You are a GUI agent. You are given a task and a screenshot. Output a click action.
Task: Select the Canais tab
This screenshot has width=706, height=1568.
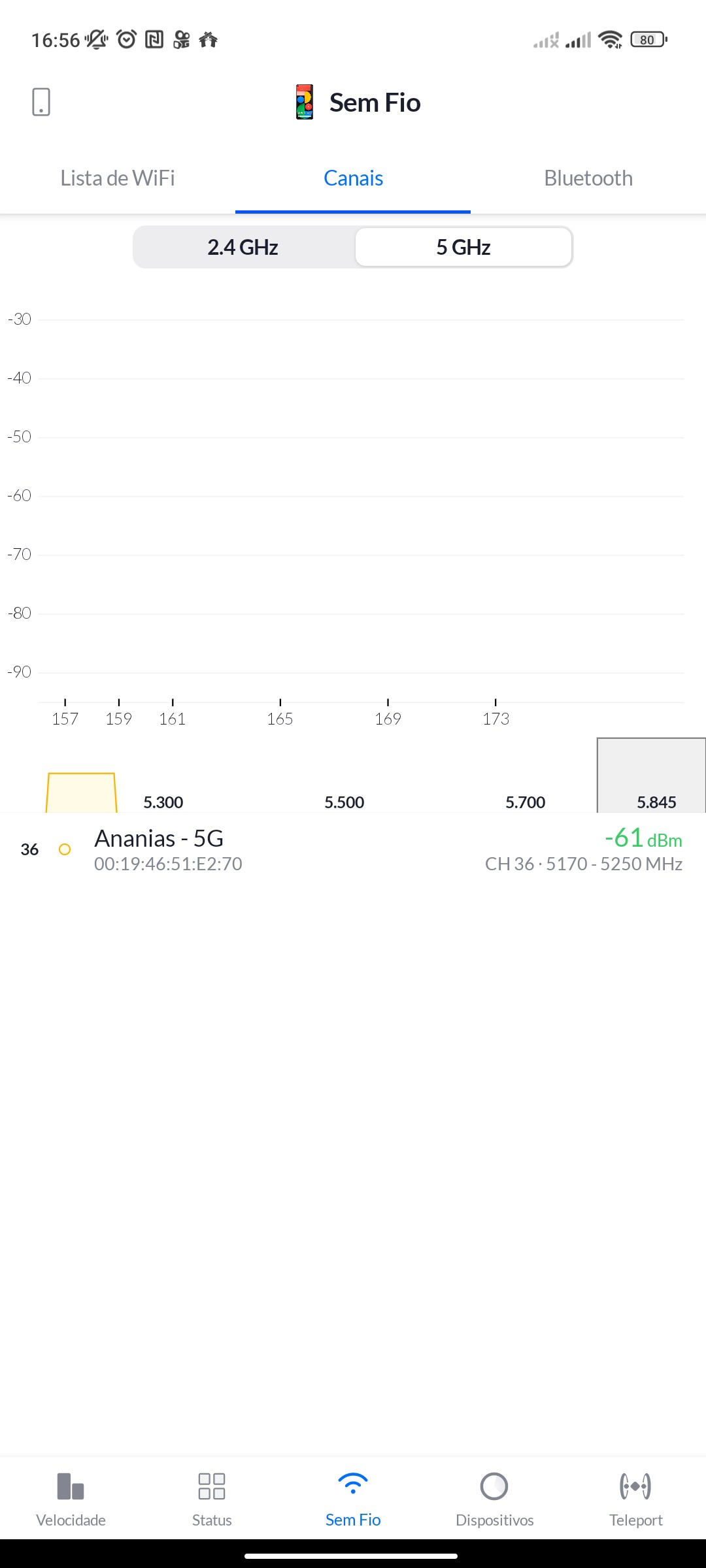(353, 178)
